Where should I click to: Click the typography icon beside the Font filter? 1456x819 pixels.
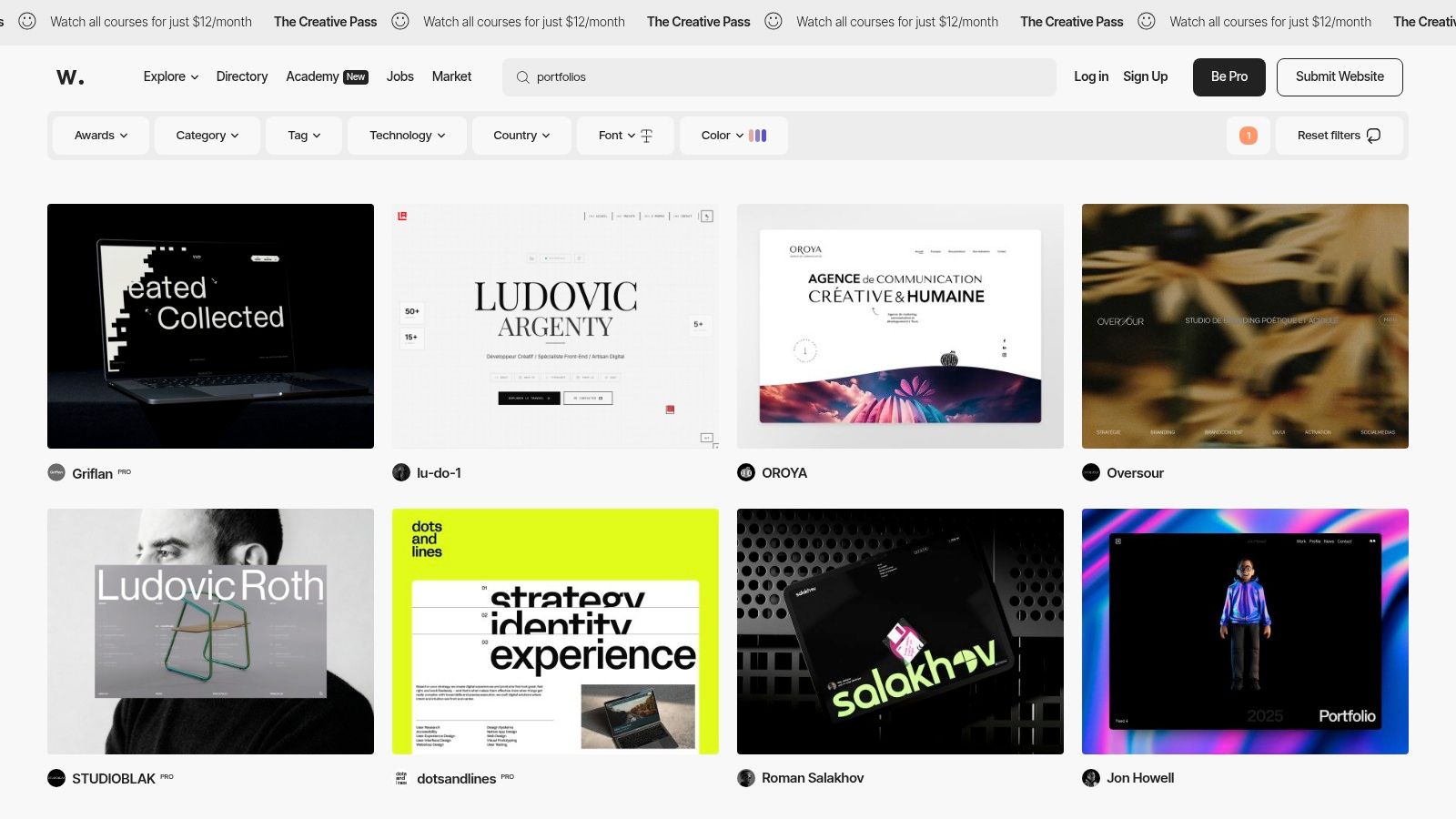(646, 135)
